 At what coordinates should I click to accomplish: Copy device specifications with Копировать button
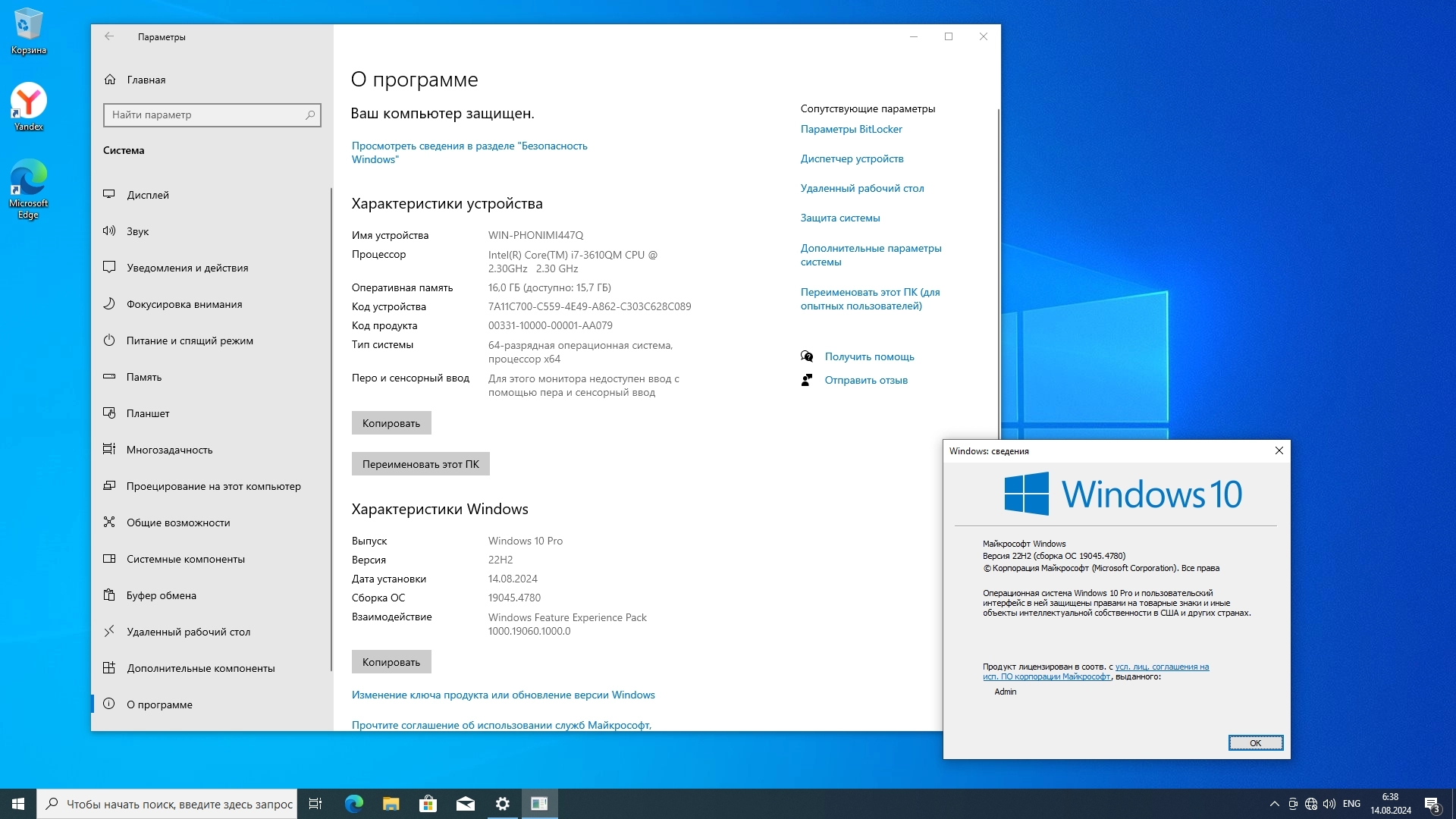coord(391,423)
